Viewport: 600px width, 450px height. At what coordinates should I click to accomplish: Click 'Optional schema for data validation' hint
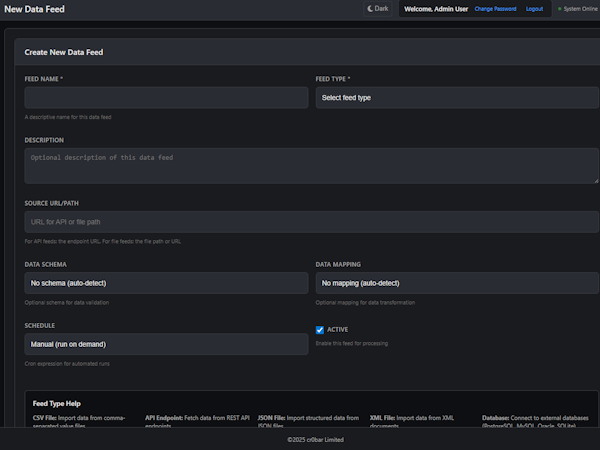pyautogui.click(x=67, y=302)
